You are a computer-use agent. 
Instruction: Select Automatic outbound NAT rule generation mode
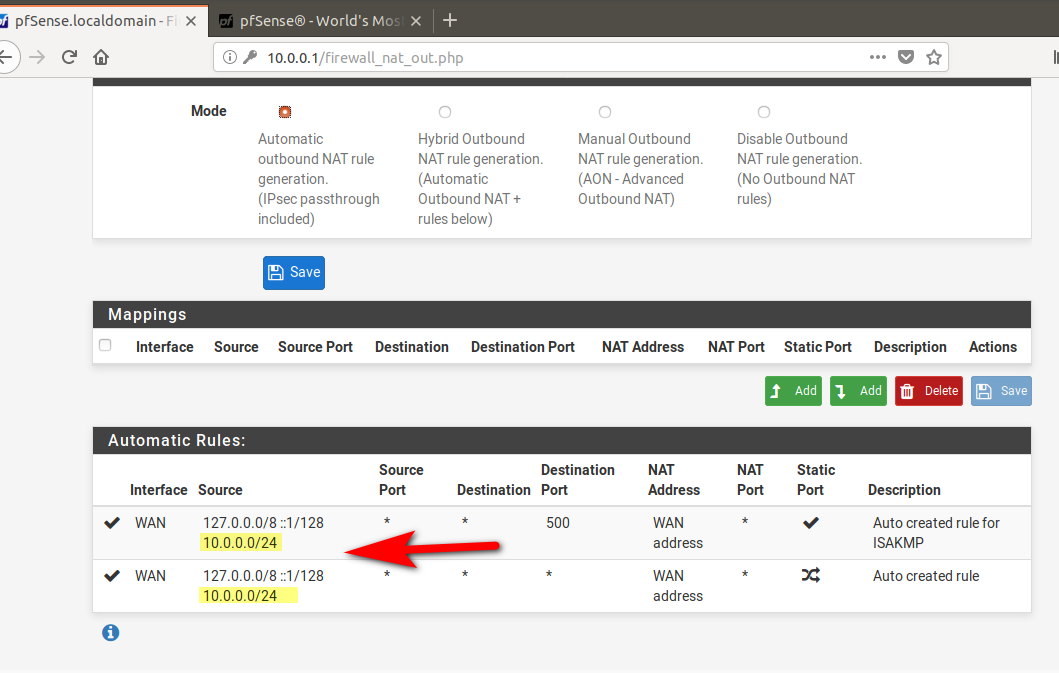tap(285, 111)
